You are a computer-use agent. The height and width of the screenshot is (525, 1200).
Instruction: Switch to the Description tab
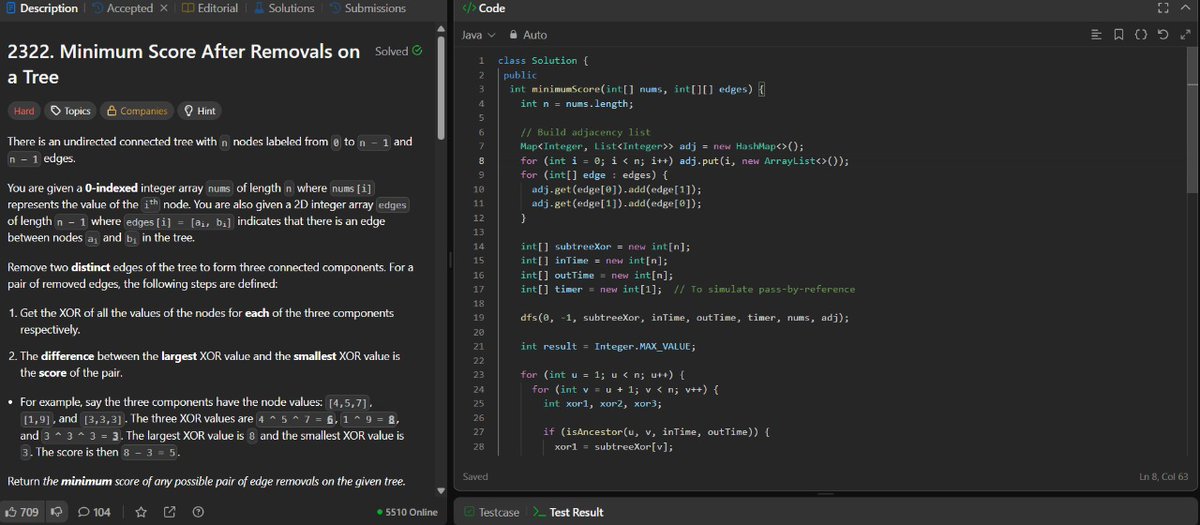[x=42, y=8]
